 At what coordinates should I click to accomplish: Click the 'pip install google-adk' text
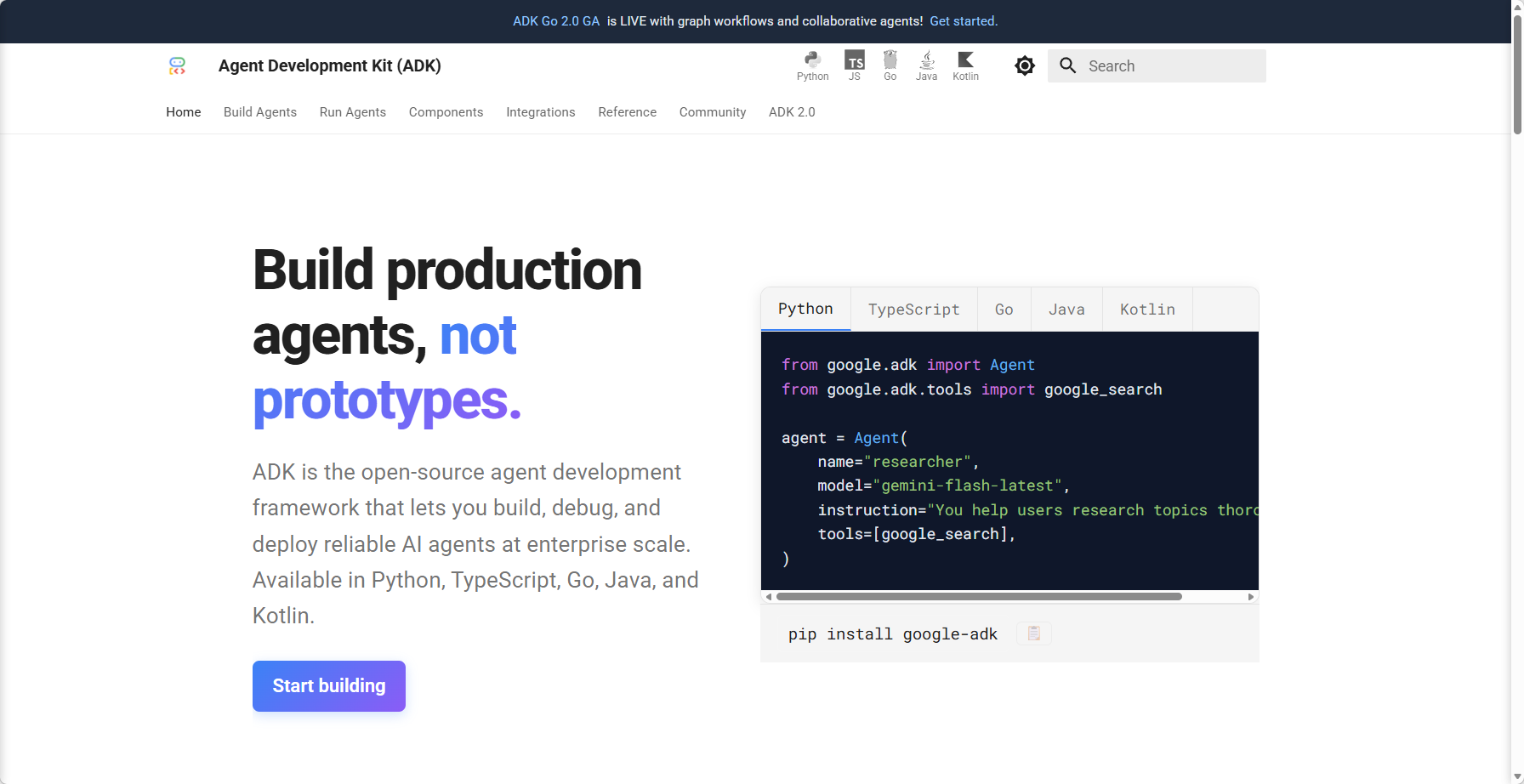893,634
